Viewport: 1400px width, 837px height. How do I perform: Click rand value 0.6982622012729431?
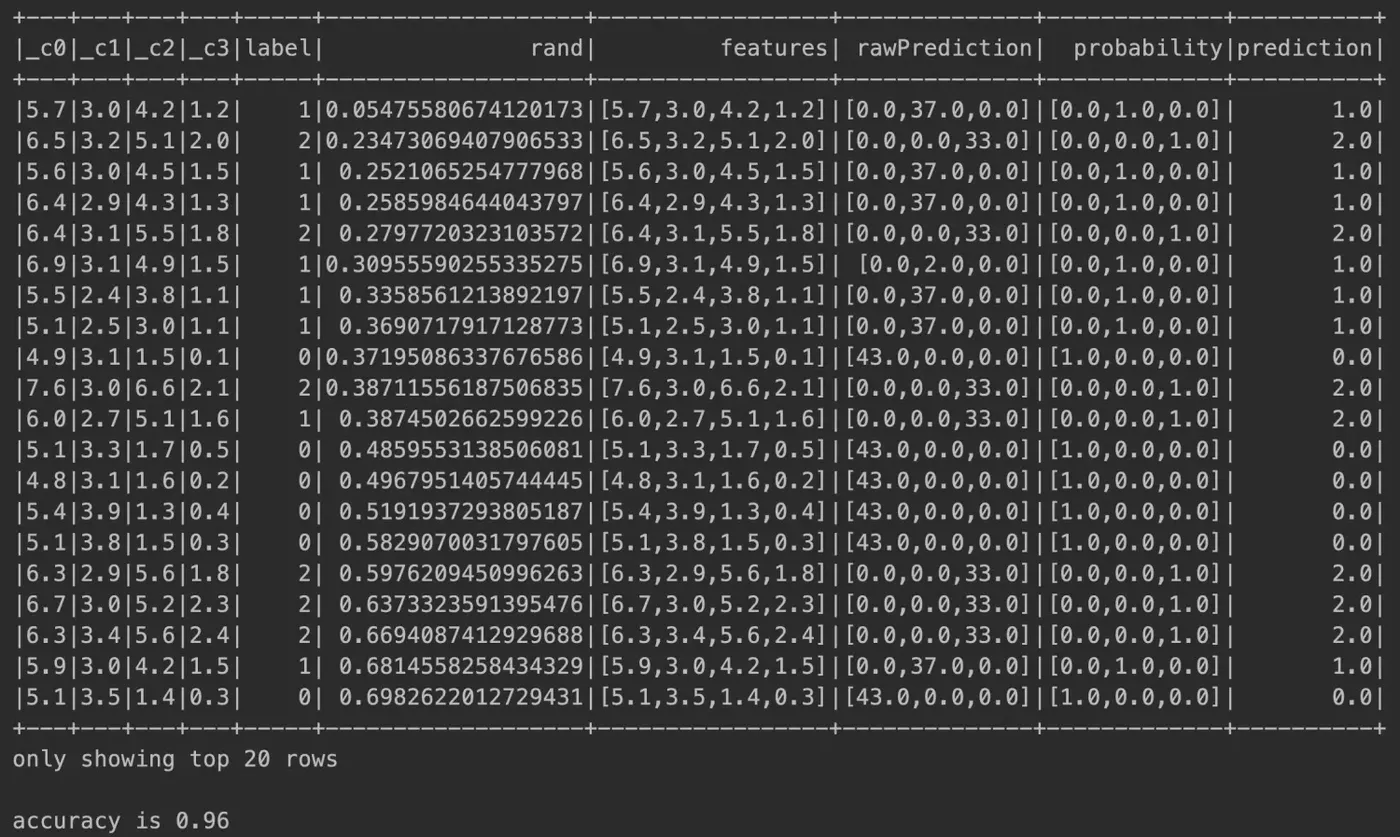point(461,697)
